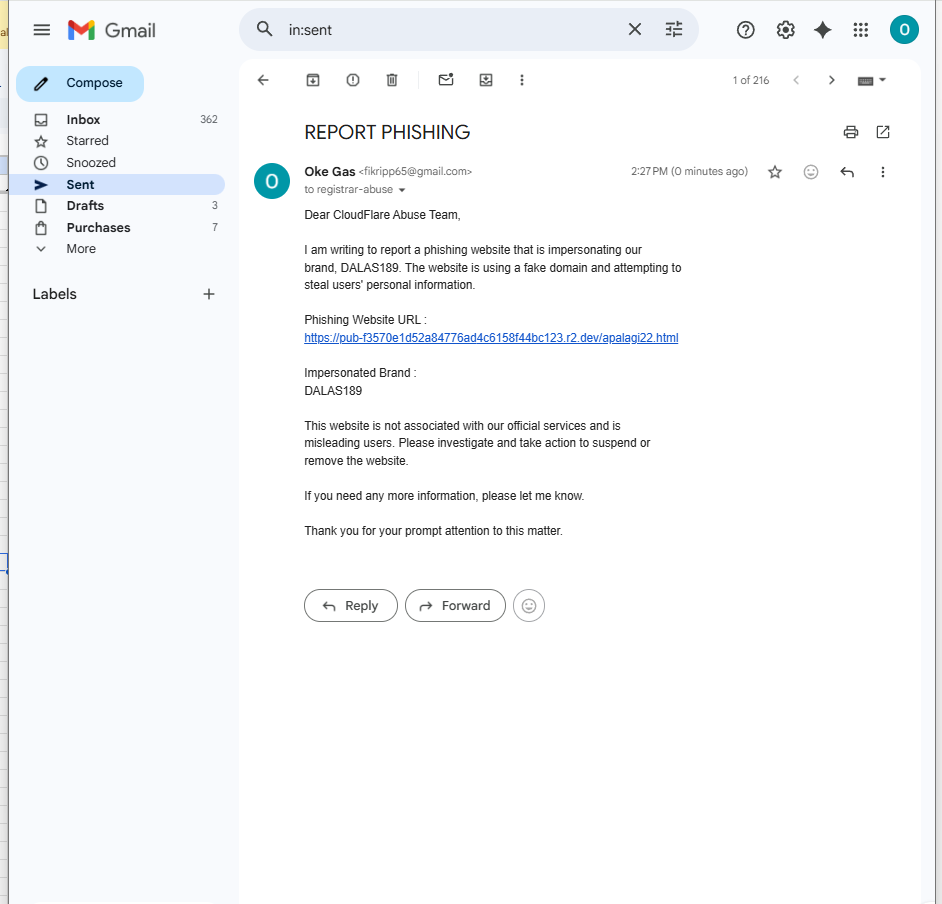Click the Gemini sparkle icon
This screenshot has width=942, height=904.
click(822, 29)
